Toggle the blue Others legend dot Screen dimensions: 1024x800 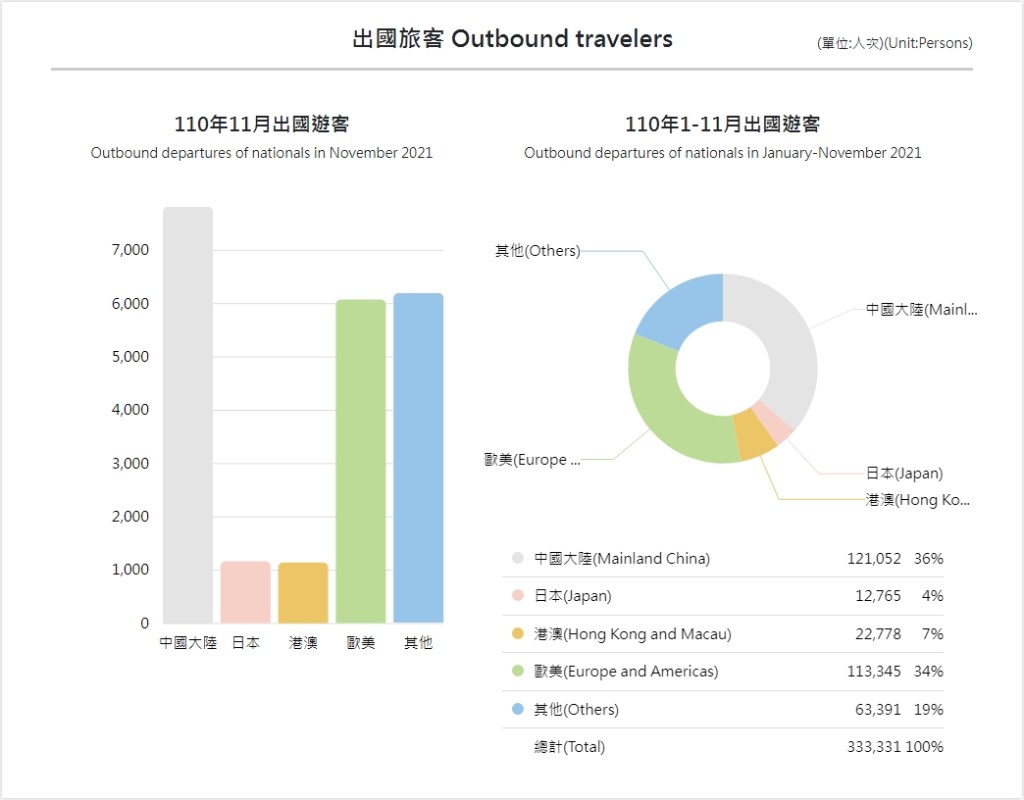point(517,709)
